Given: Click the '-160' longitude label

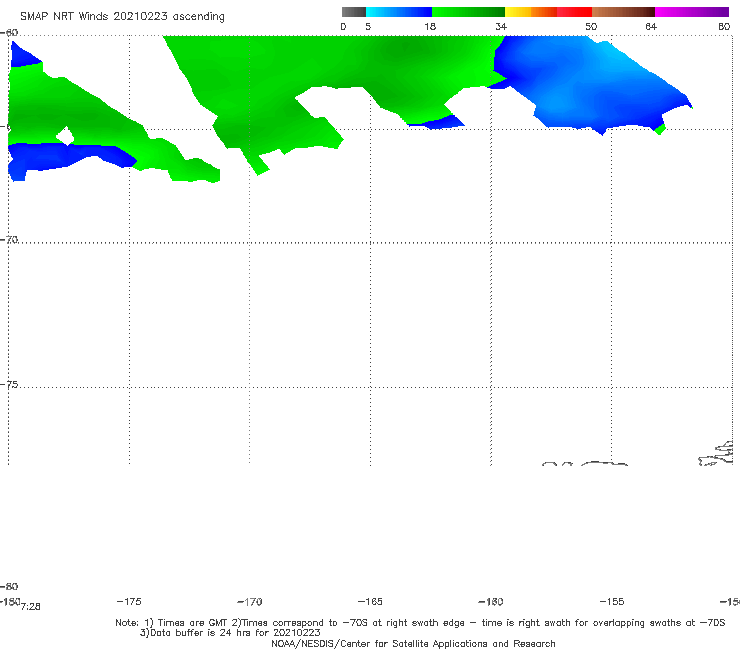Looking at the screenshot, I should [491, 601].
